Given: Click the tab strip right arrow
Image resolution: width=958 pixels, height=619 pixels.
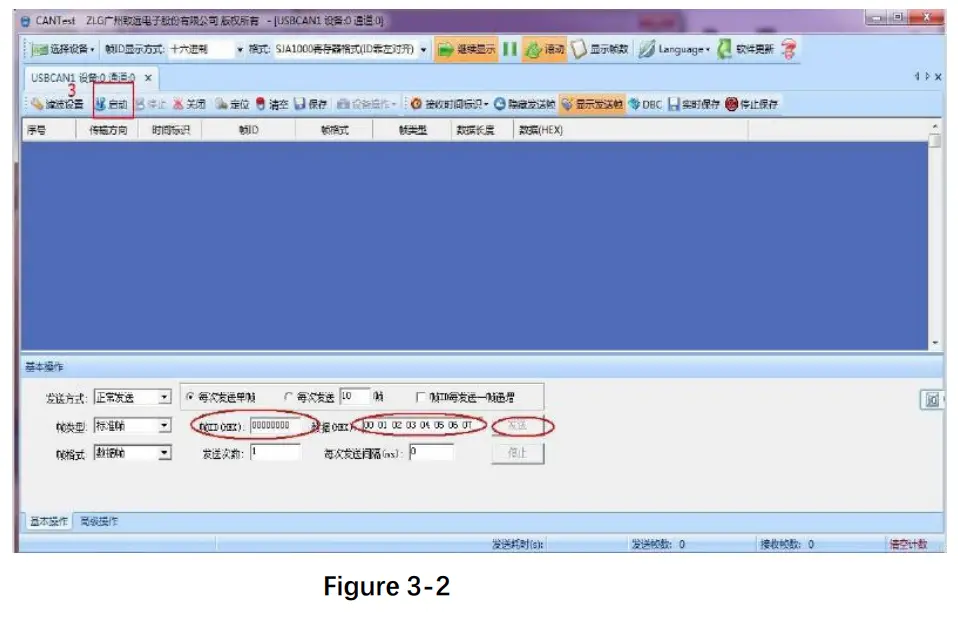Looking at the screenshot, I should pyautogui.click(x=927, y=76).
